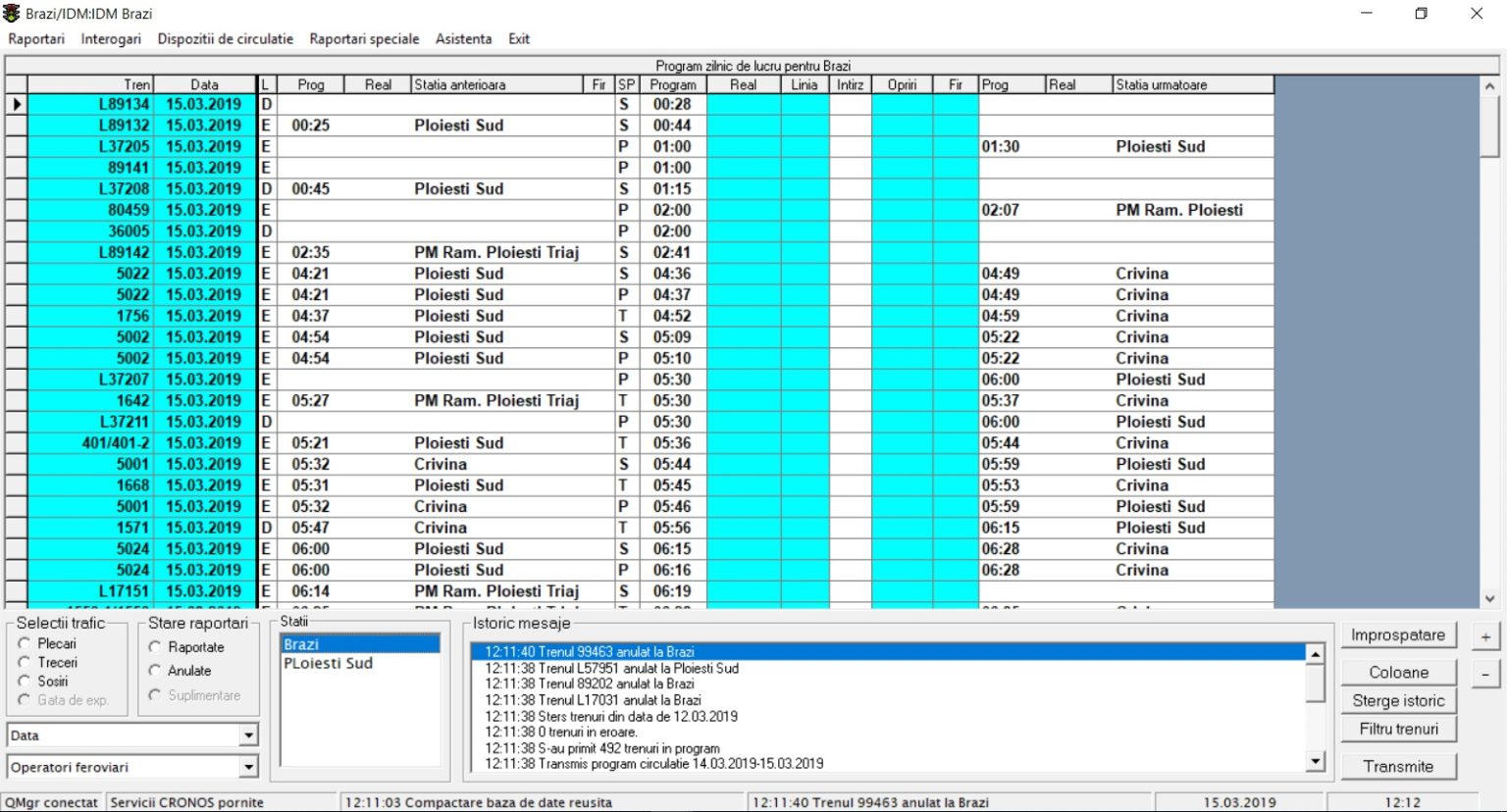
Task: Open the Interogari menu
Action: coord(111,39)
